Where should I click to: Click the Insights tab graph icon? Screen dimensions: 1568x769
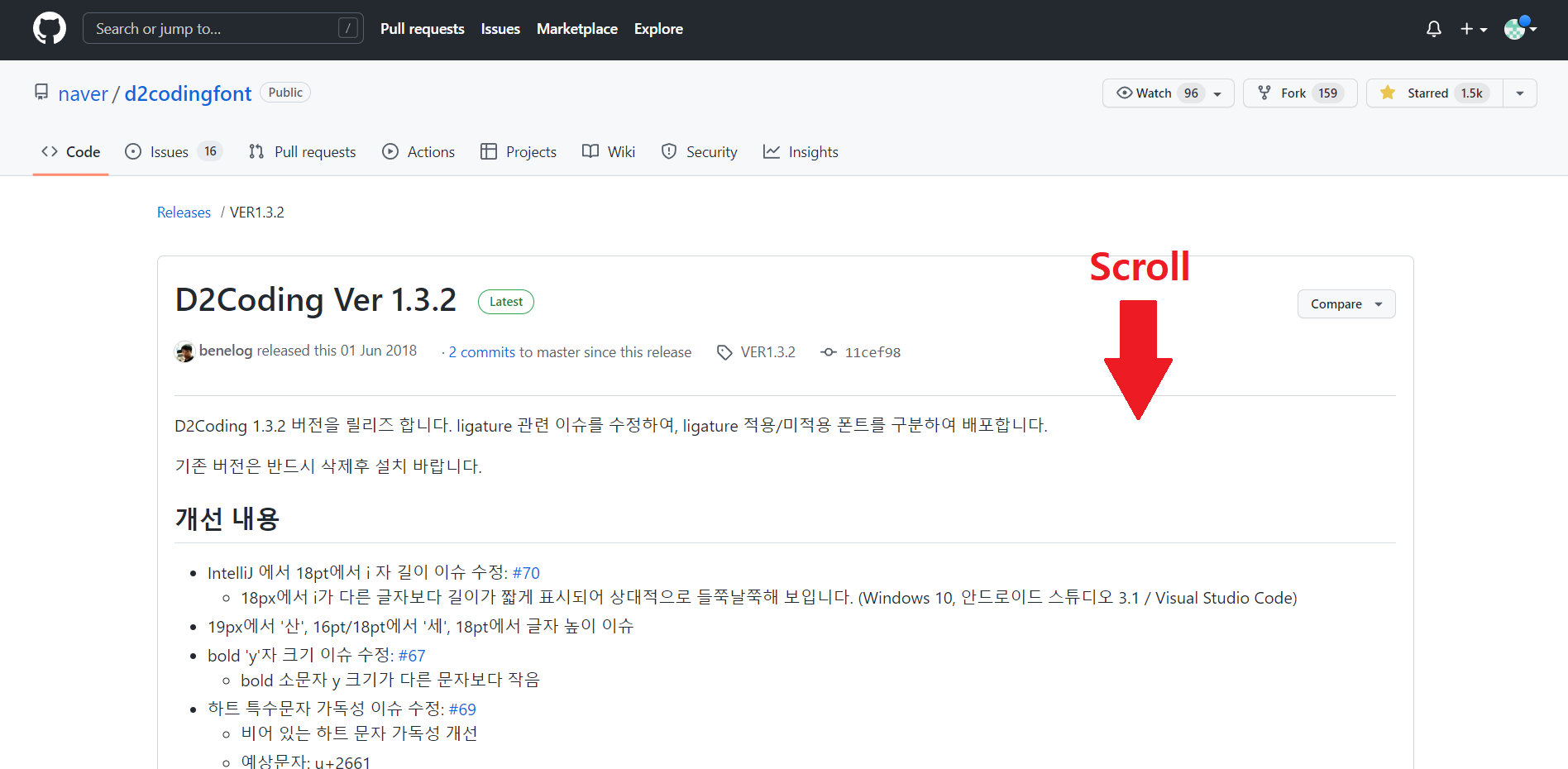pyautogui.click(x=772, y=151)
